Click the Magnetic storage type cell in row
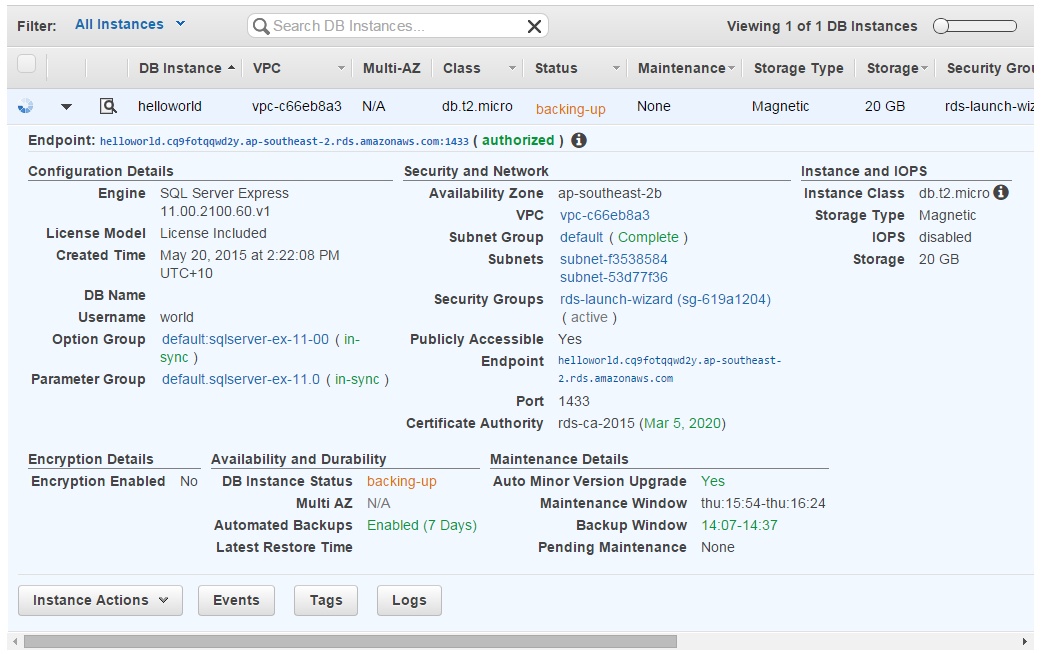1041x654 pixels. pos(780,106)
